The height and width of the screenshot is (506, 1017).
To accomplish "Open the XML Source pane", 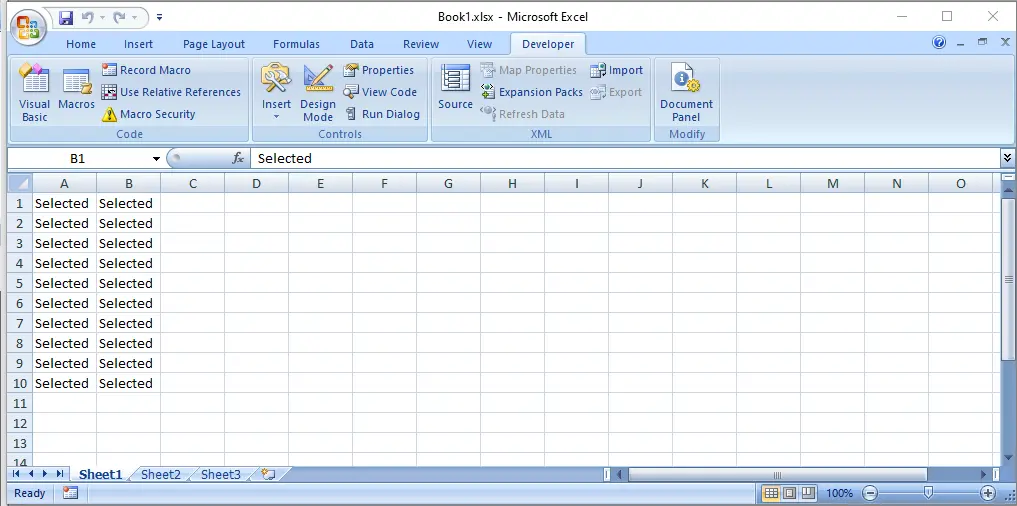I will pyautogui.click(x=455, y=88).
